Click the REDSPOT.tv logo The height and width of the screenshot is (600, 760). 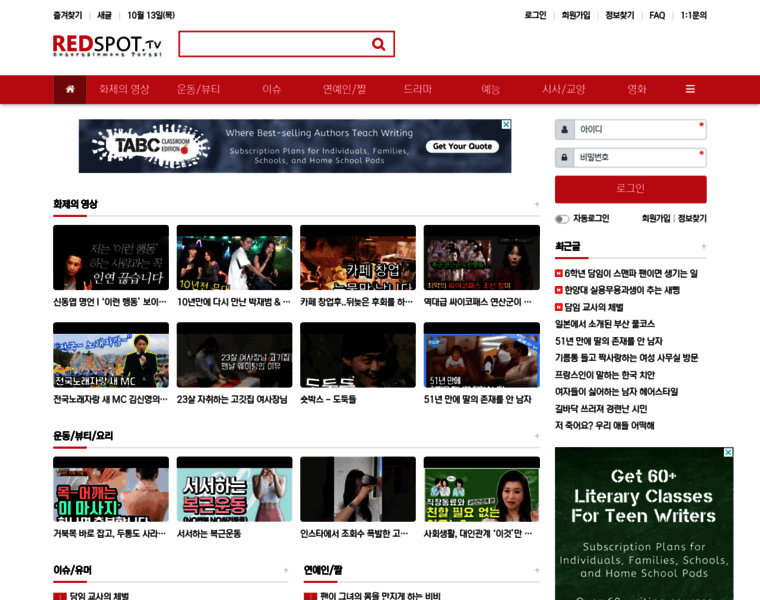[x=107, y=45]
